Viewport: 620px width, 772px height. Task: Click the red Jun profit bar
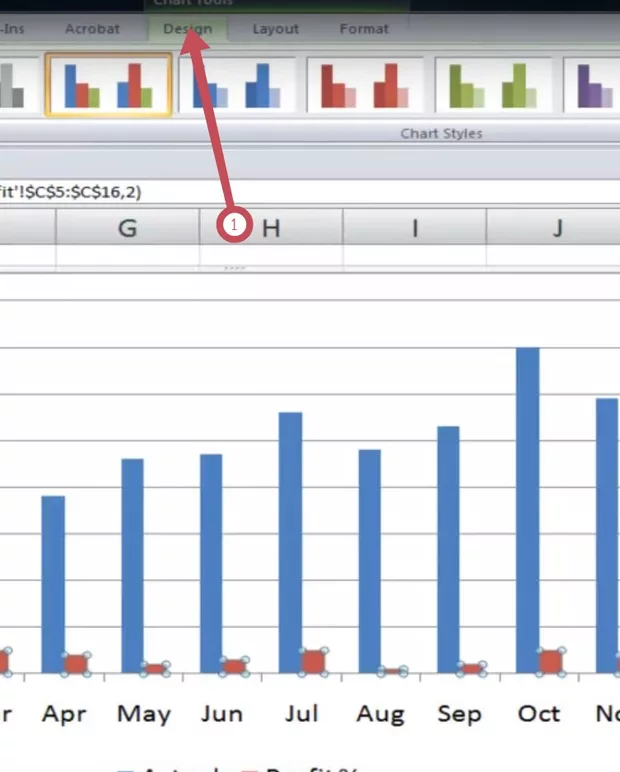pos(234,667)
